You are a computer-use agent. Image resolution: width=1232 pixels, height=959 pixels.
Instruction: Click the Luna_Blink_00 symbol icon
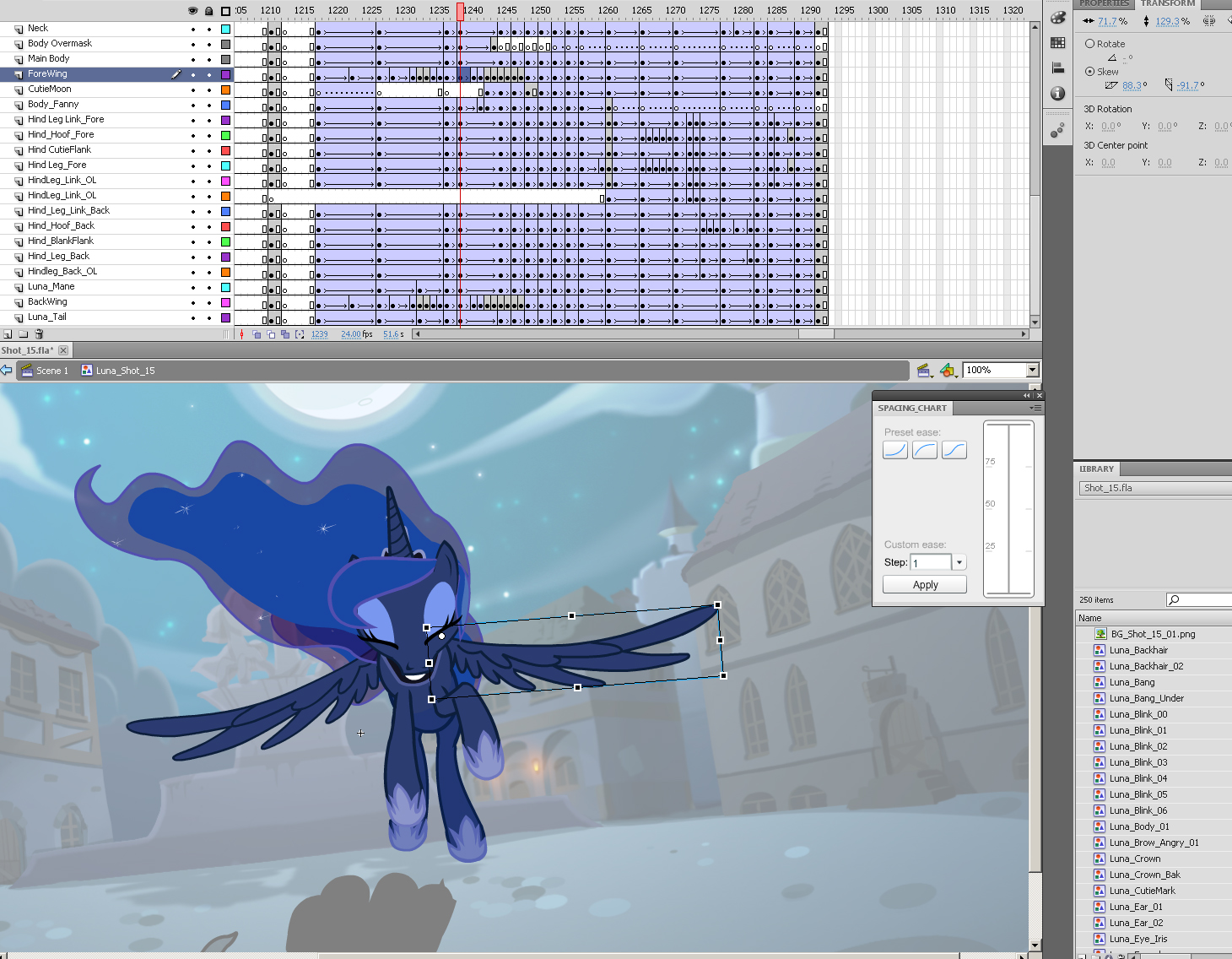click(1100, 714)
